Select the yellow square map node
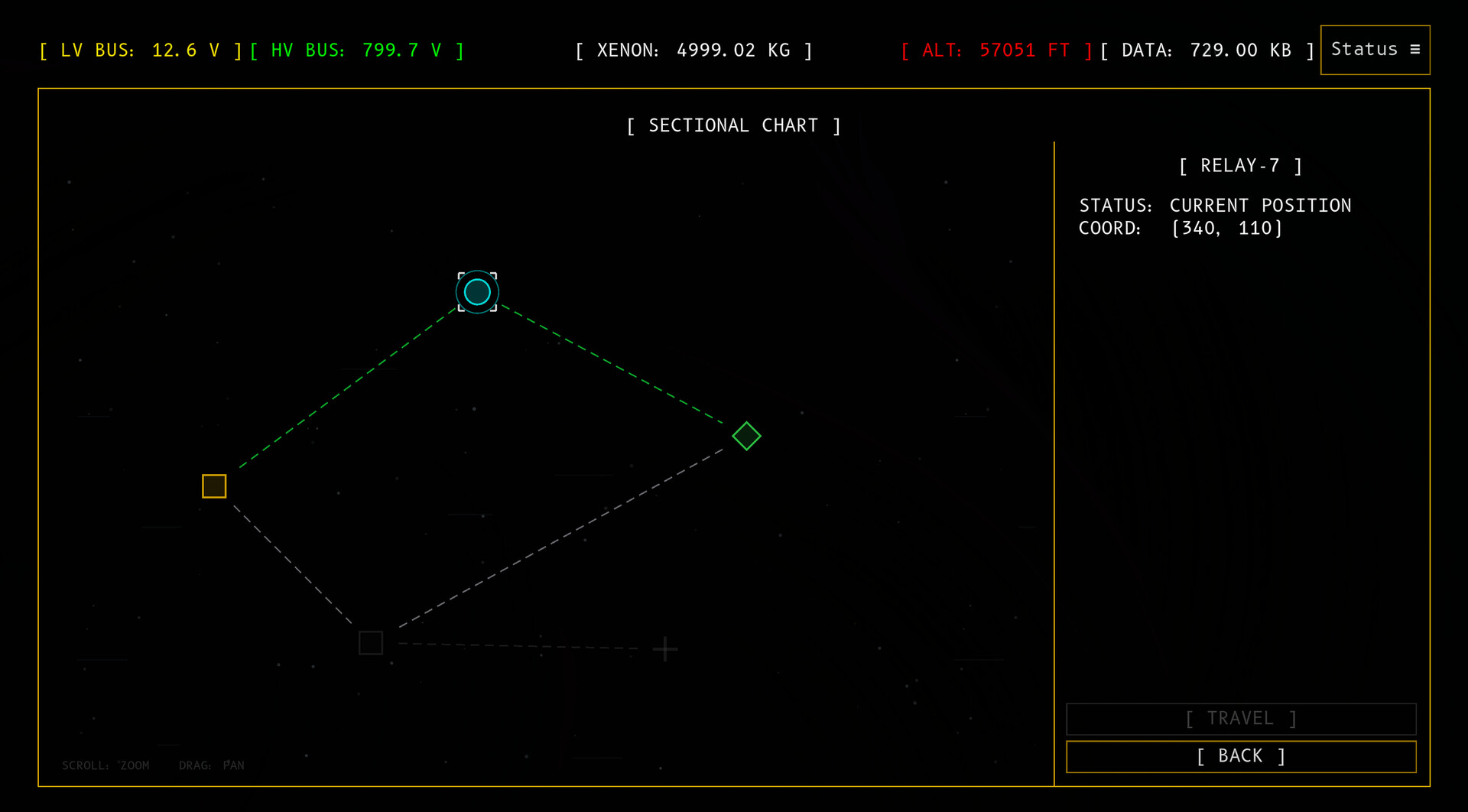This screenshot has height=812, width=1468. pos(214,486)
